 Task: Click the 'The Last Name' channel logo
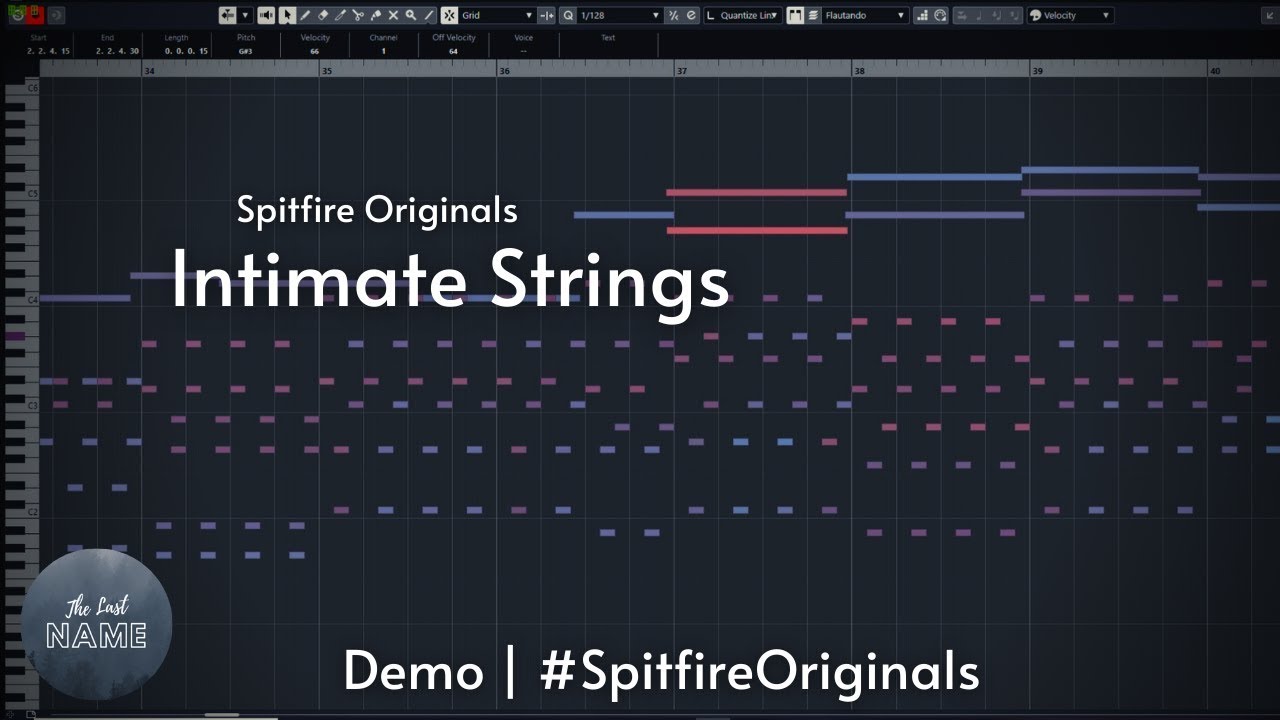pyautogui.click(x=96, y=624)
